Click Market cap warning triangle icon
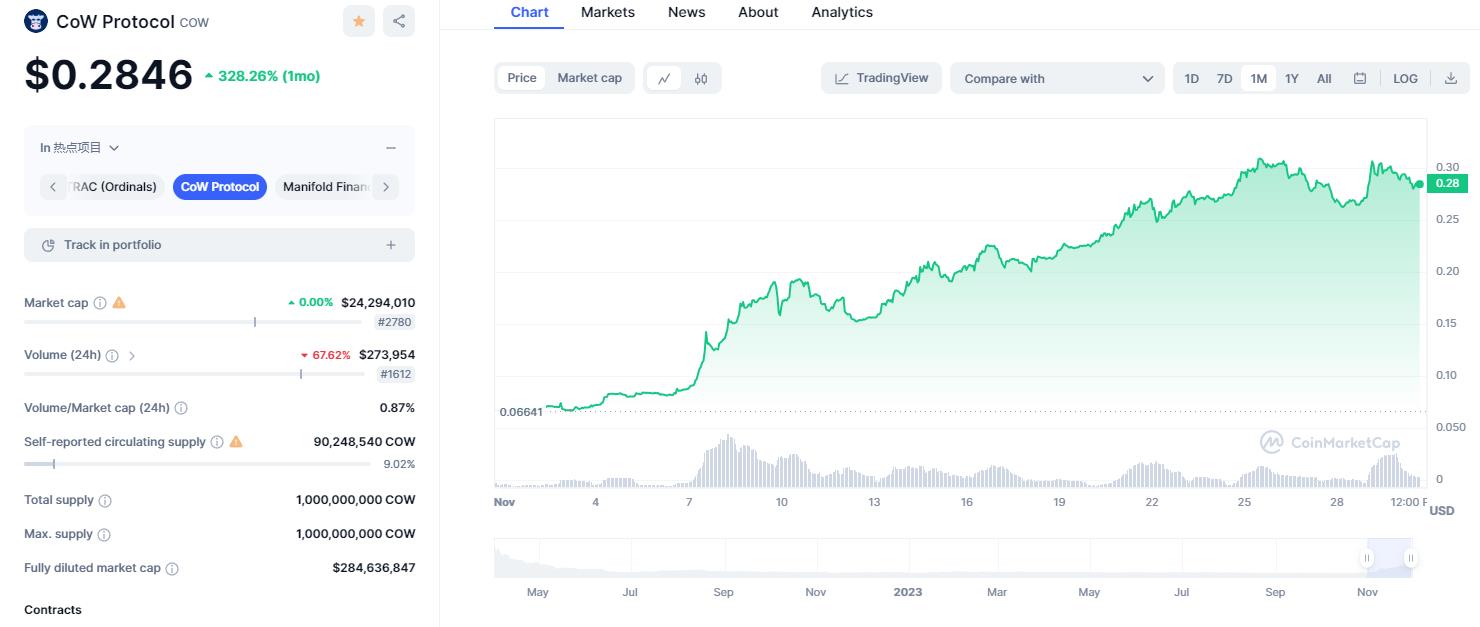This screenshot has height=627, width=1480. 119,302
